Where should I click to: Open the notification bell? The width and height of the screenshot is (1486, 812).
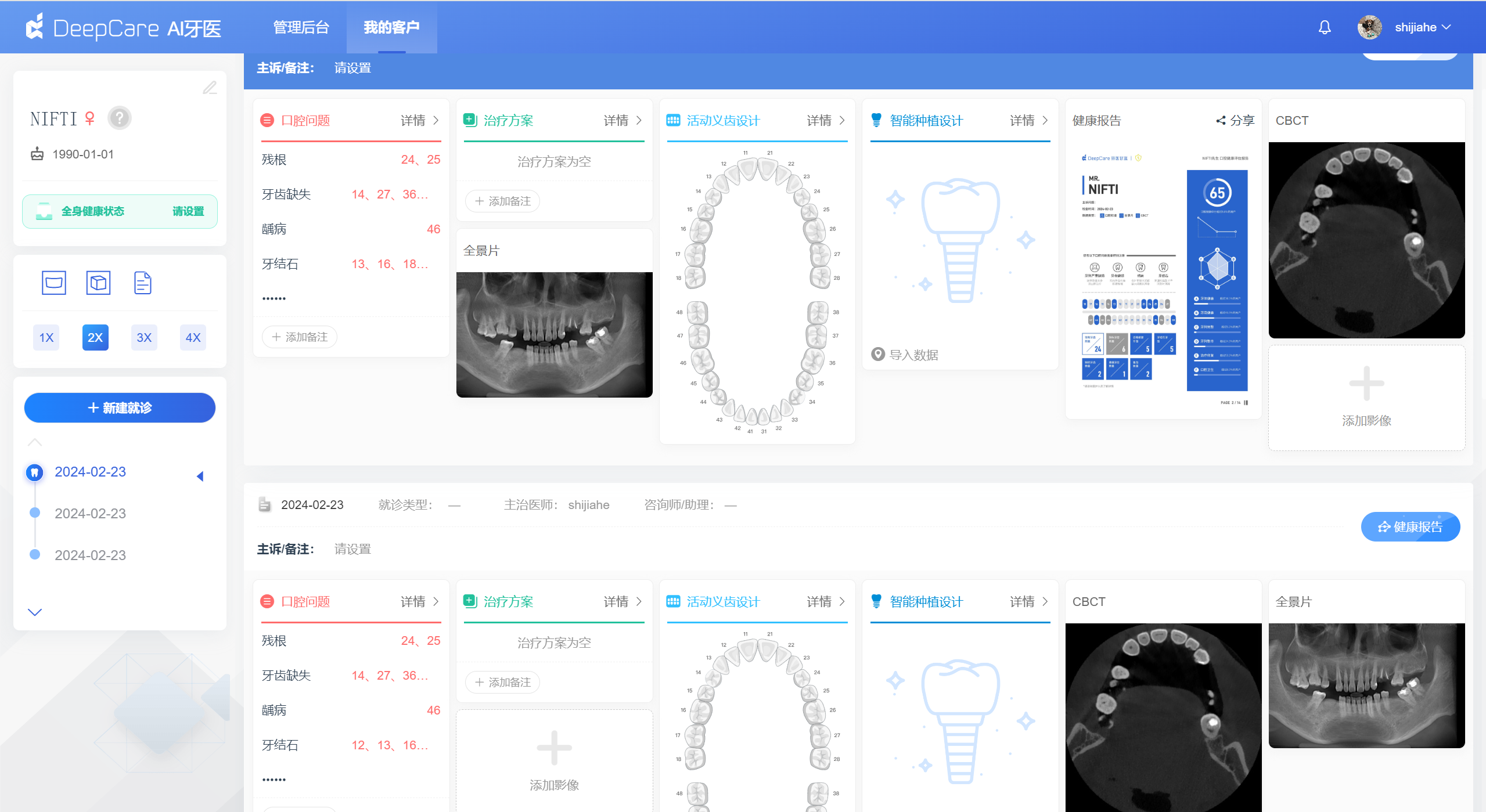(1325, 27)
